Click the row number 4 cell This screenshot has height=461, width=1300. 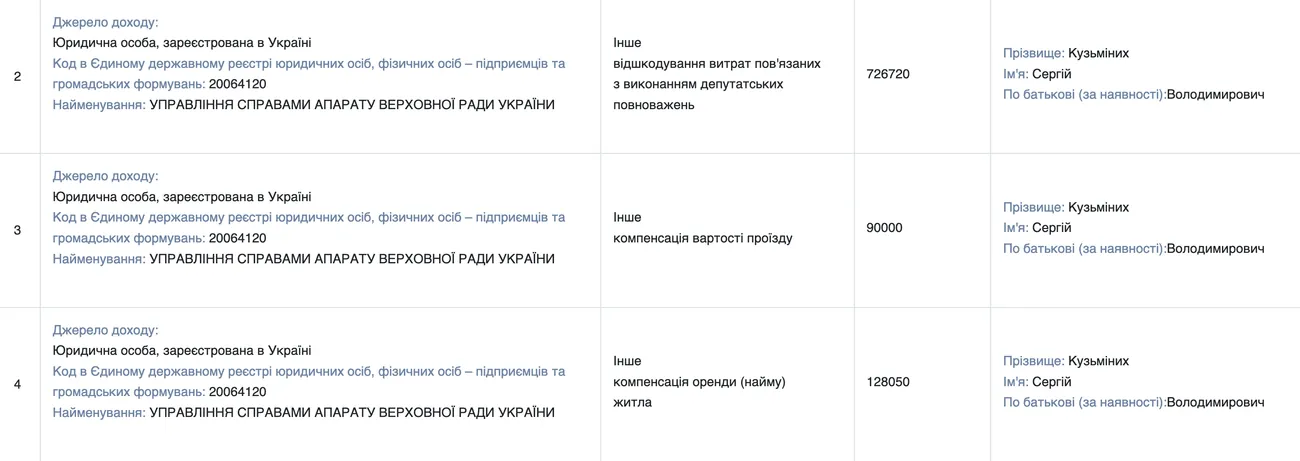18,383
